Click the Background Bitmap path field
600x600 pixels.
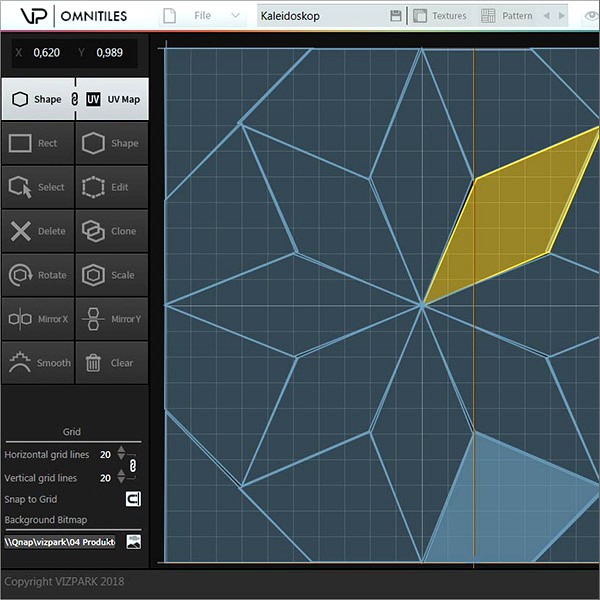[x=60, y=542]
